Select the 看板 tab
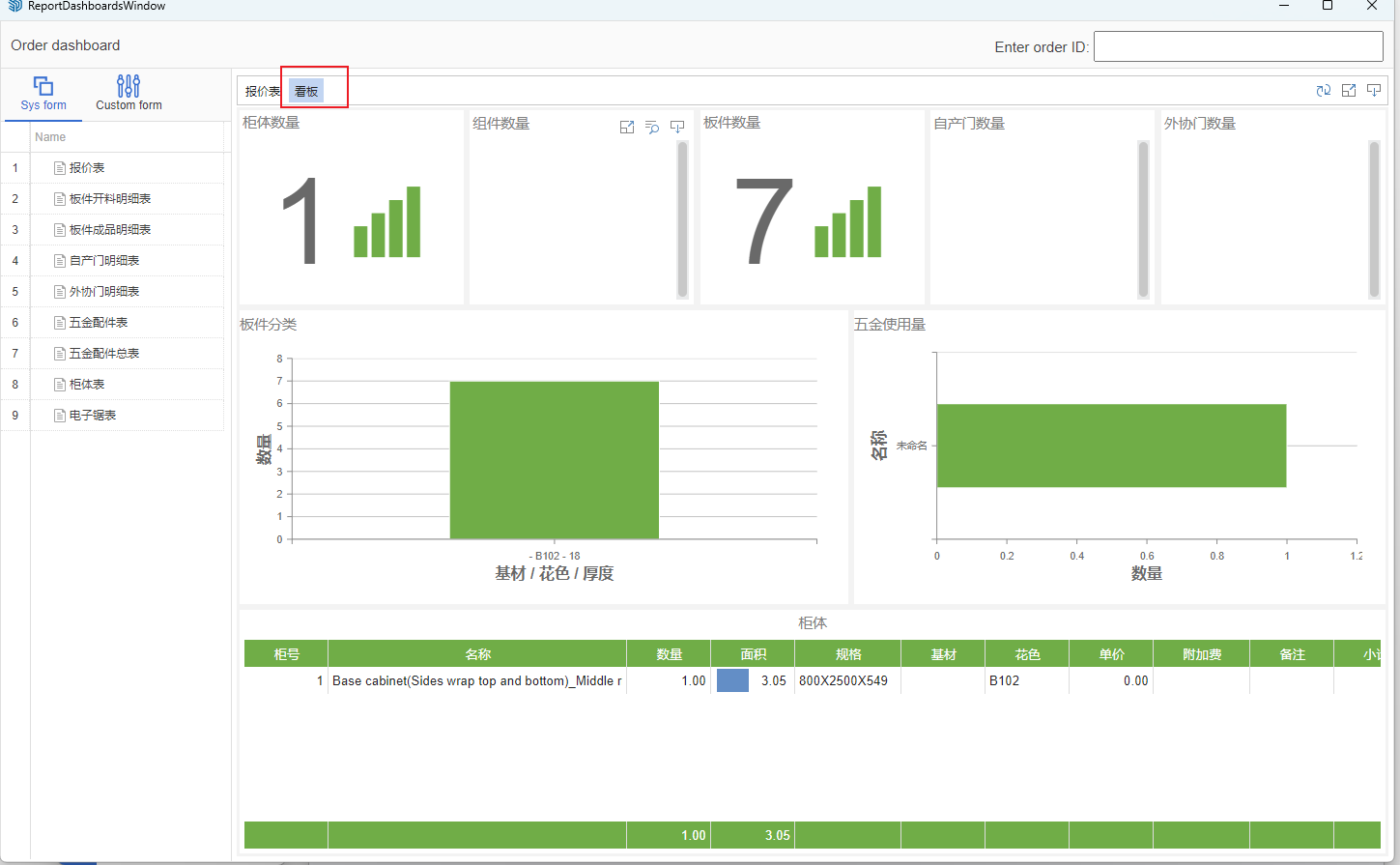 pyautogui.click(x=306, y=92)
